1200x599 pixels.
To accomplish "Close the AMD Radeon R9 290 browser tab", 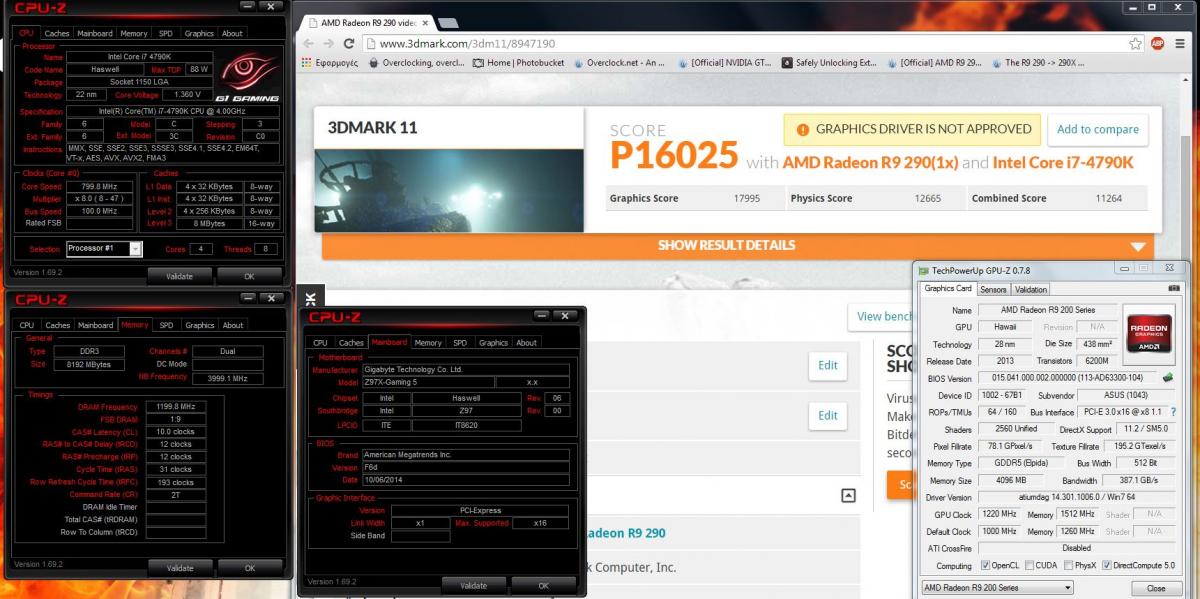I will click(x=427, y=21).
